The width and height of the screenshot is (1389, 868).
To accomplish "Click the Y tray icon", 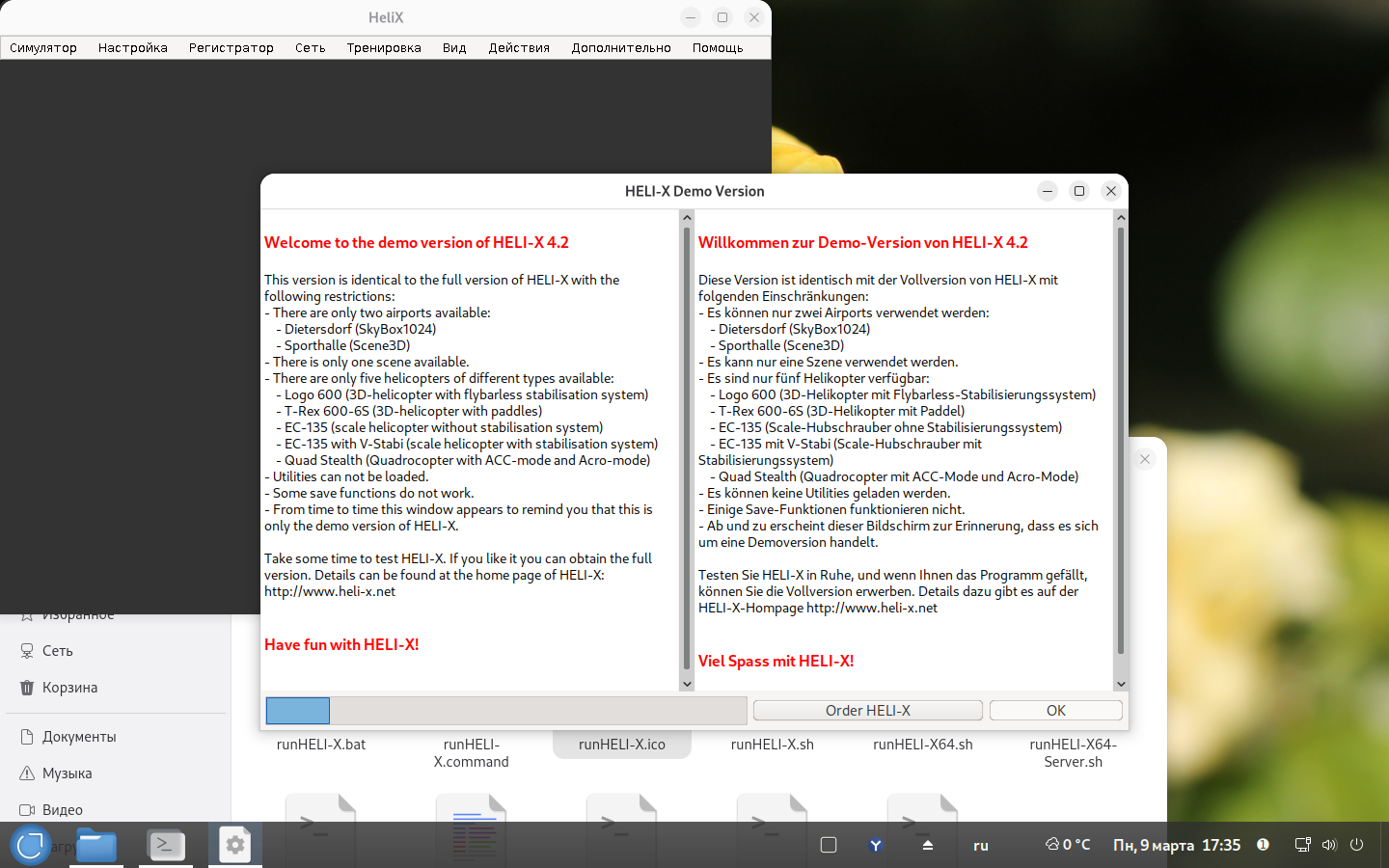I will 876,845.
